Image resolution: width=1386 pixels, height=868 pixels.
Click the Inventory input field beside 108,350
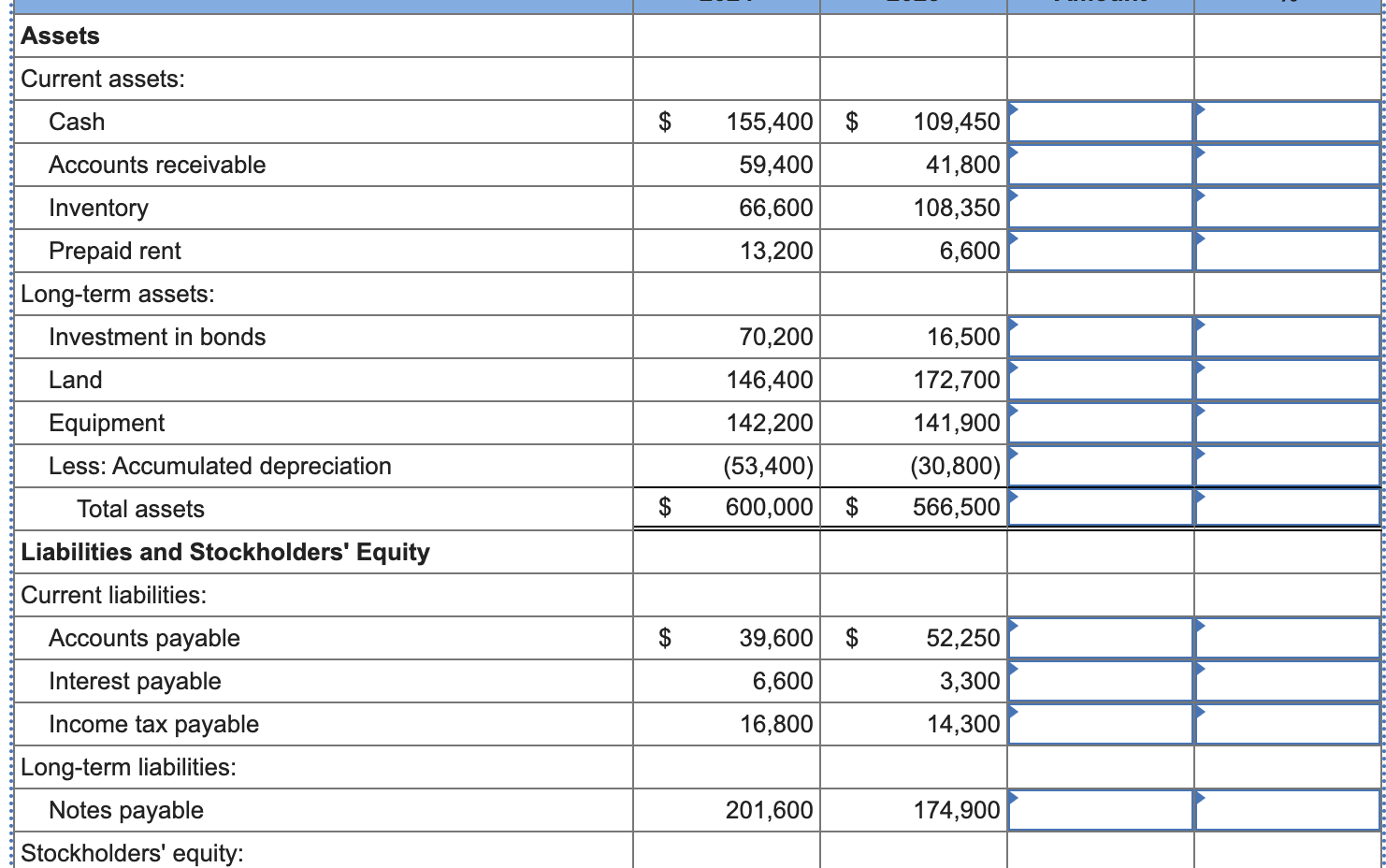point(1101,208)
